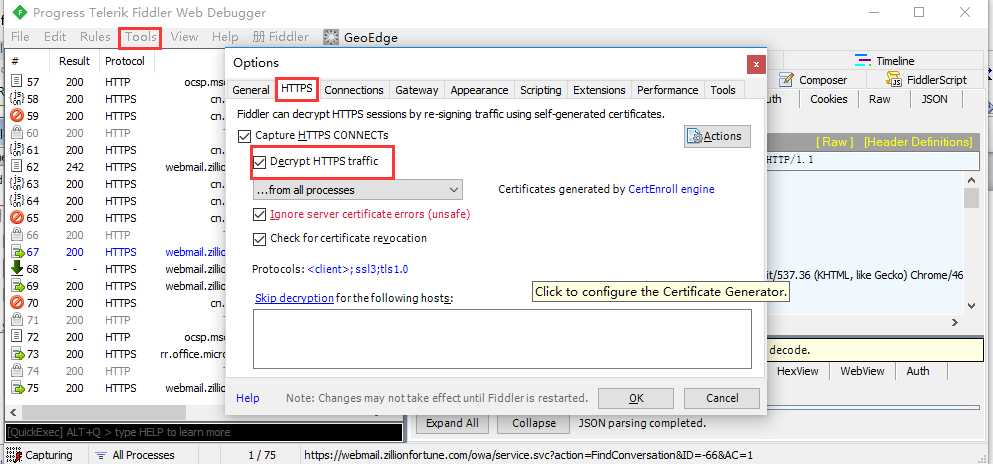
Task: Click the QuickExec command box
Action: point(204,432)
